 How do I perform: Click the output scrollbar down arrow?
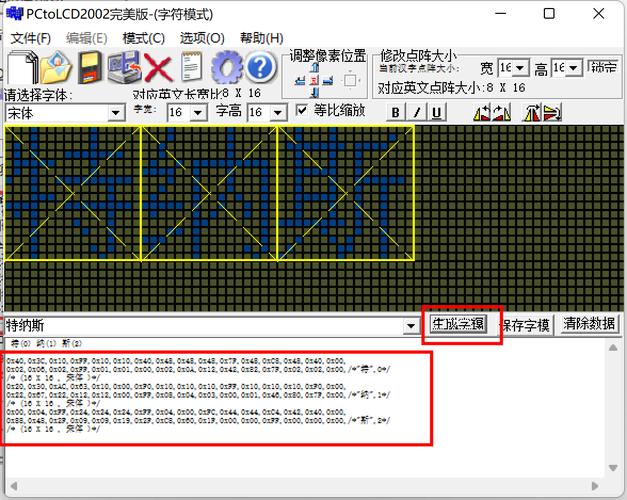pos(613,467)
